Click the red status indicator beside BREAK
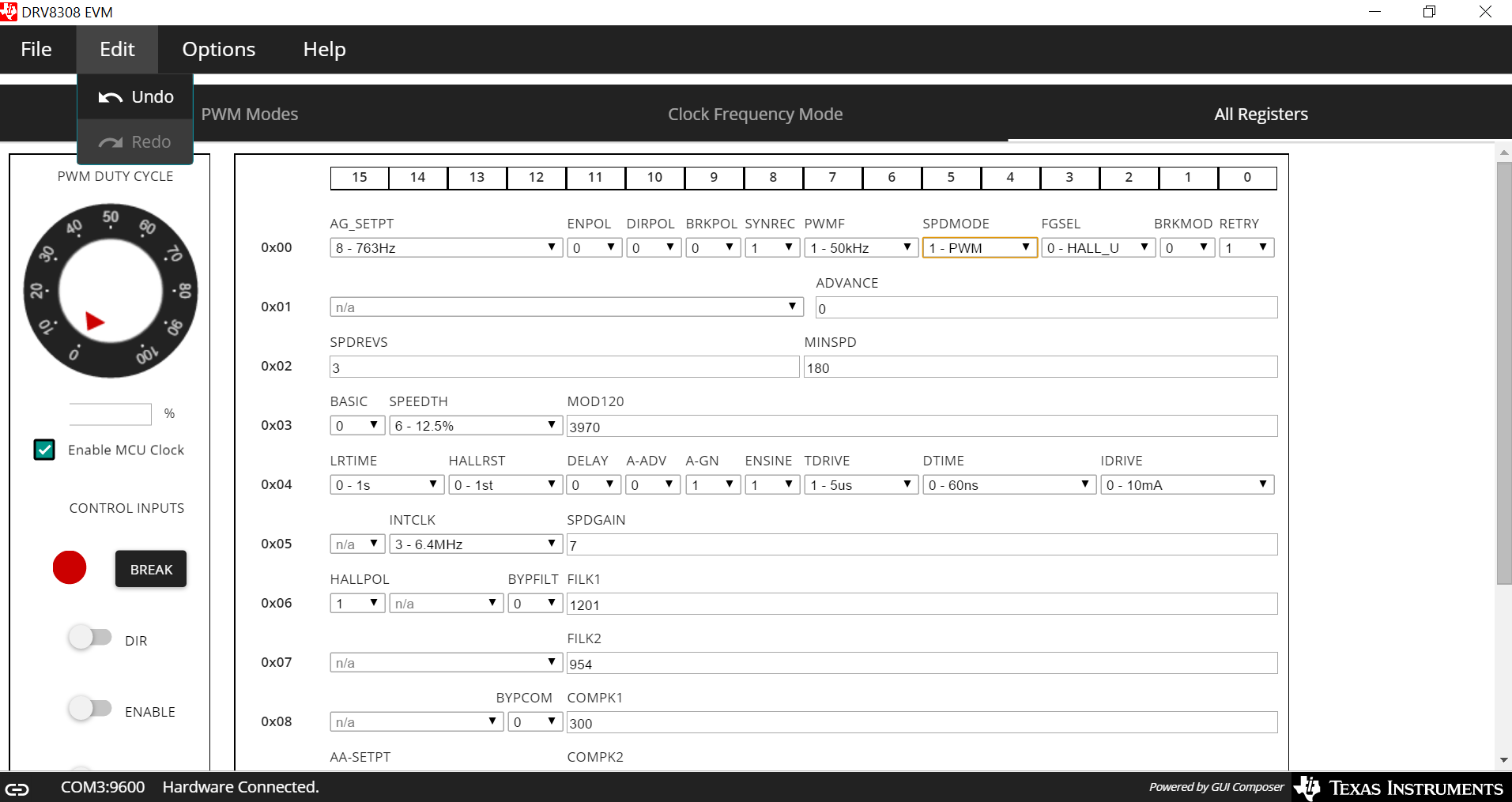This screenshot has width=1512, height=802. (70, 567)
